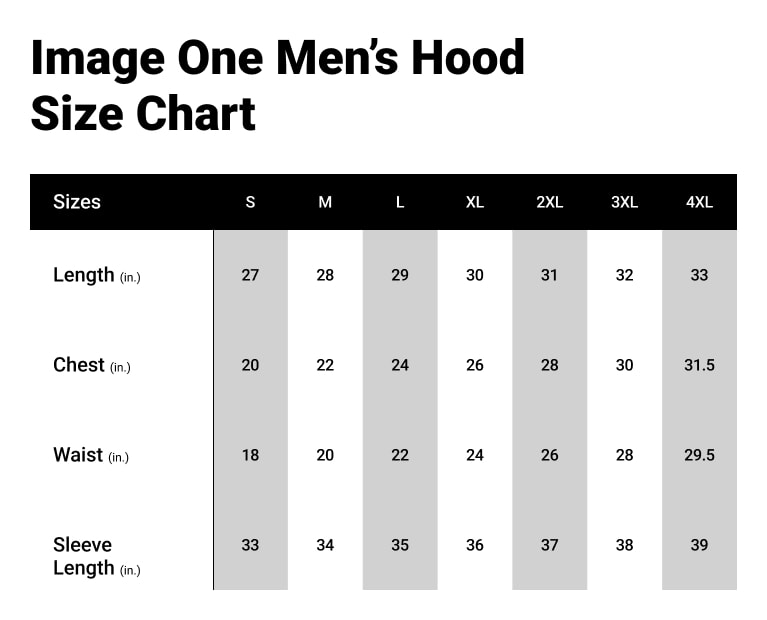The image size is (767, 620).
Task: Click the 2XL size column header
Action: click(x=549, y=202)
